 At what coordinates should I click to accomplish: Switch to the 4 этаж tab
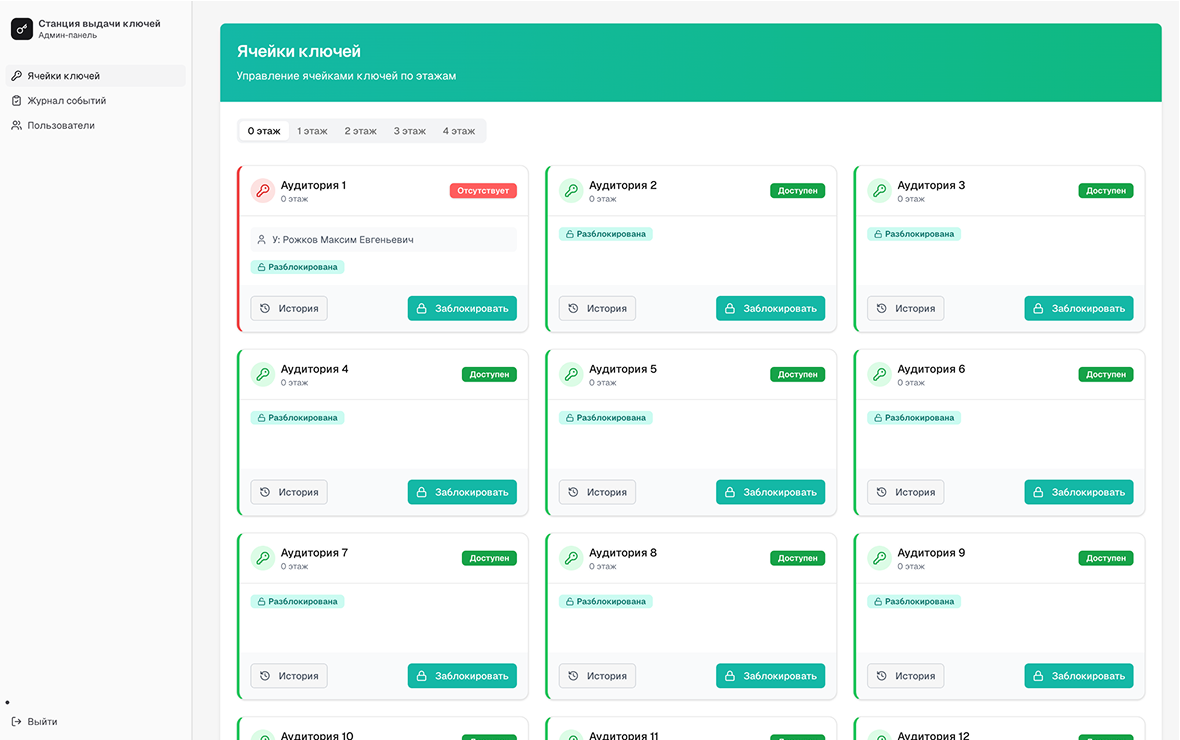[458, 131]
